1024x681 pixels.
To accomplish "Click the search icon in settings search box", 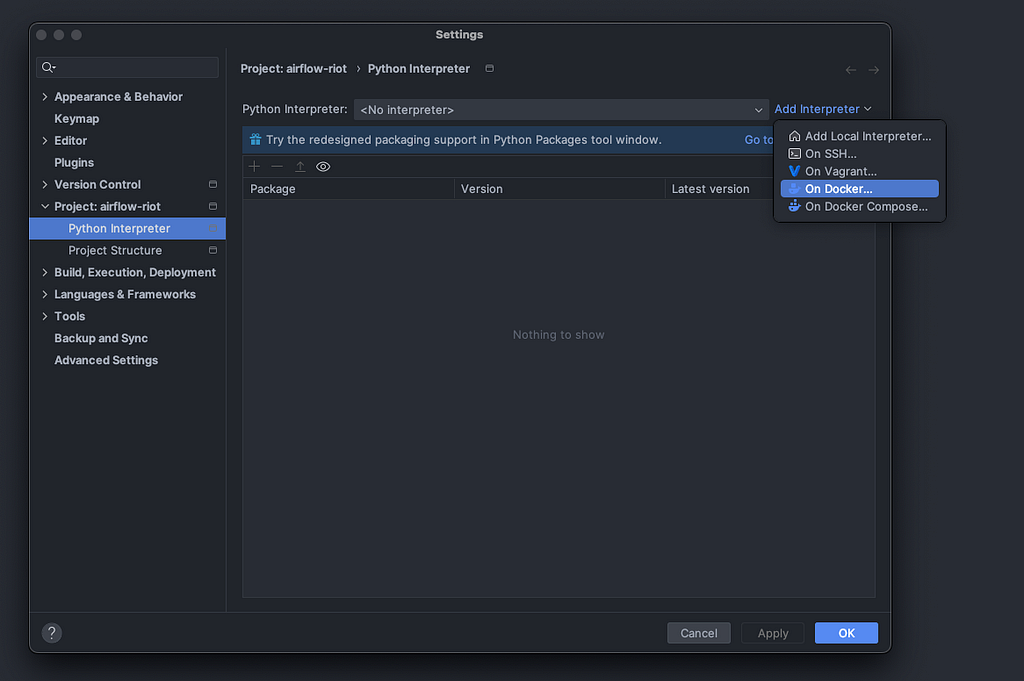I will 48,67.
